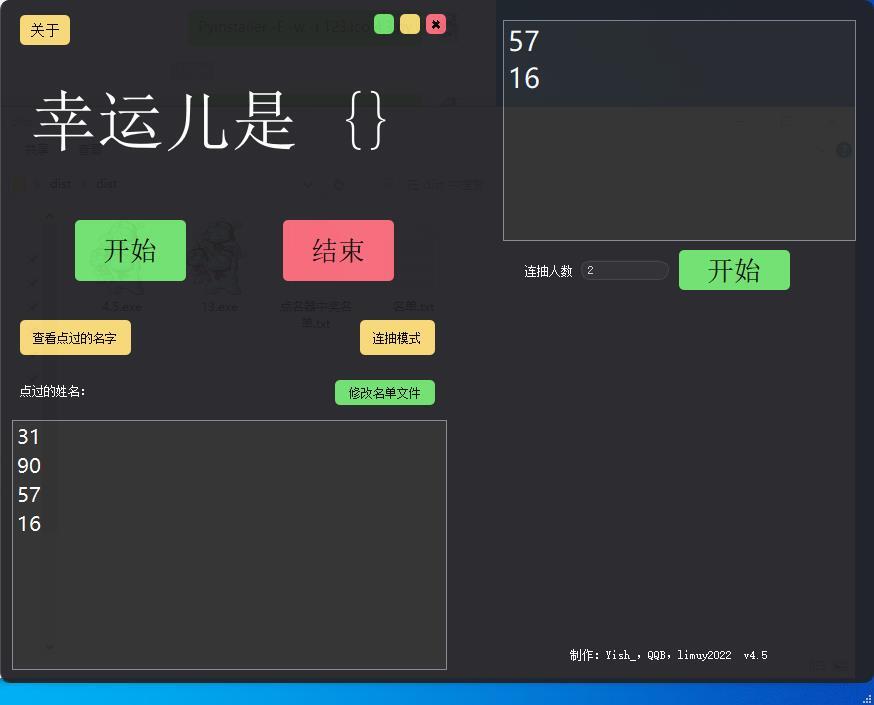874x705 pixels.
Task: Toggle 连抽模式 multi-draw mode
Action: (x=397, y=338)
